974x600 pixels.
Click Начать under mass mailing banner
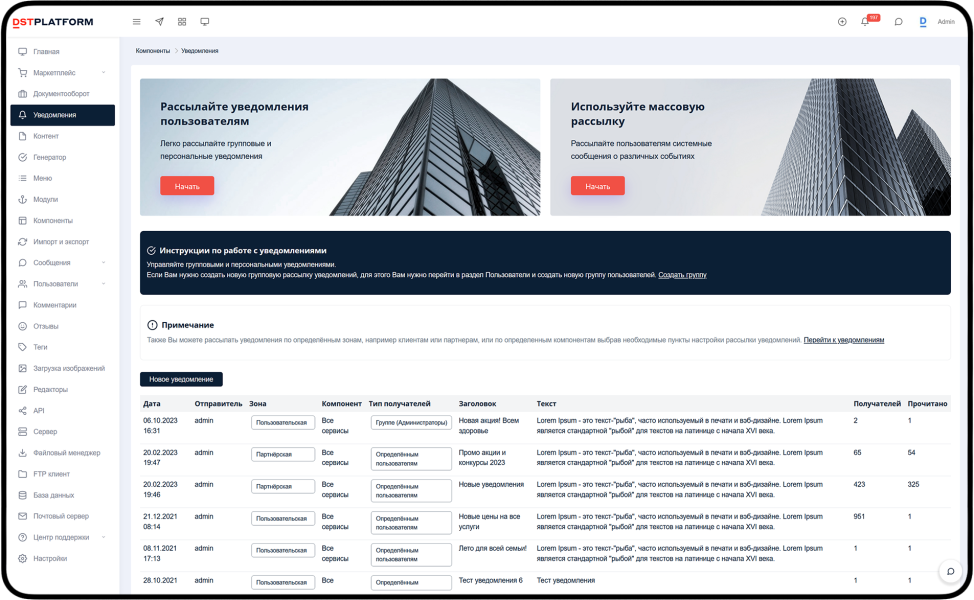597,186
